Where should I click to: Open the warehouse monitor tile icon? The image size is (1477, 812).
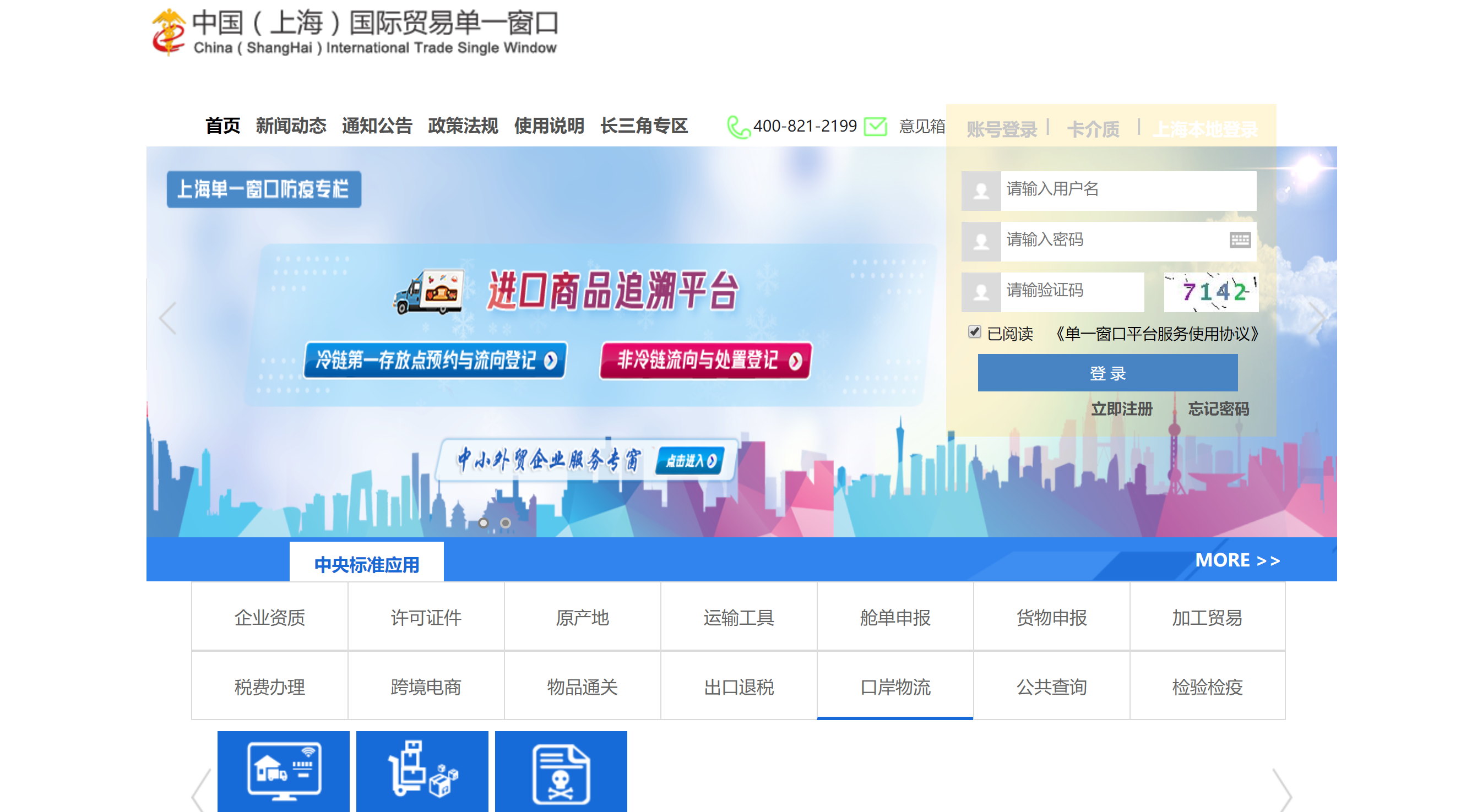(283, 771)
